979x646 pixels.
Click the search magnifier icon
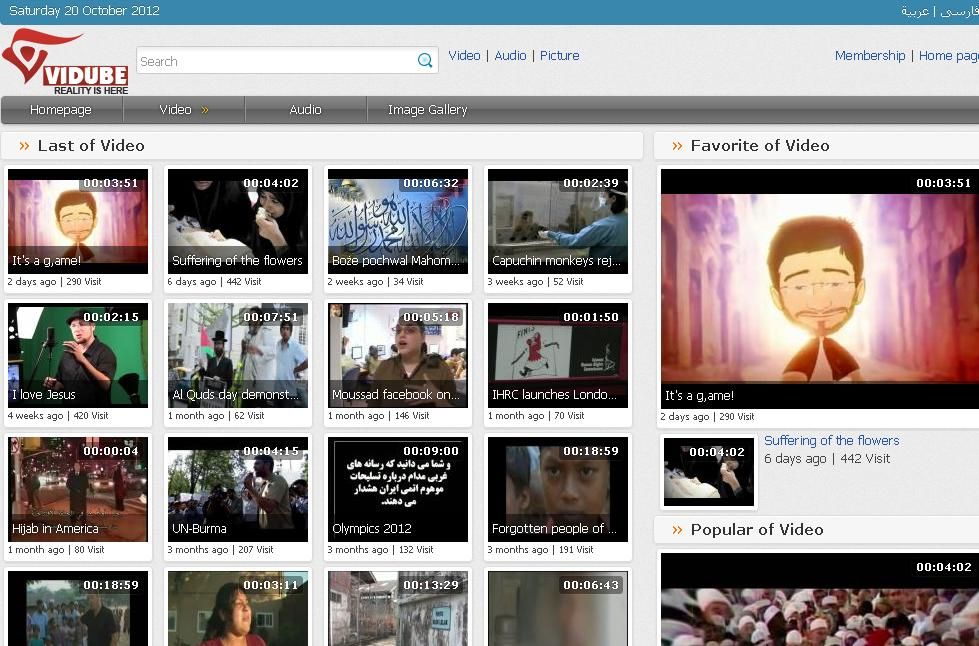tap(425, 61)
